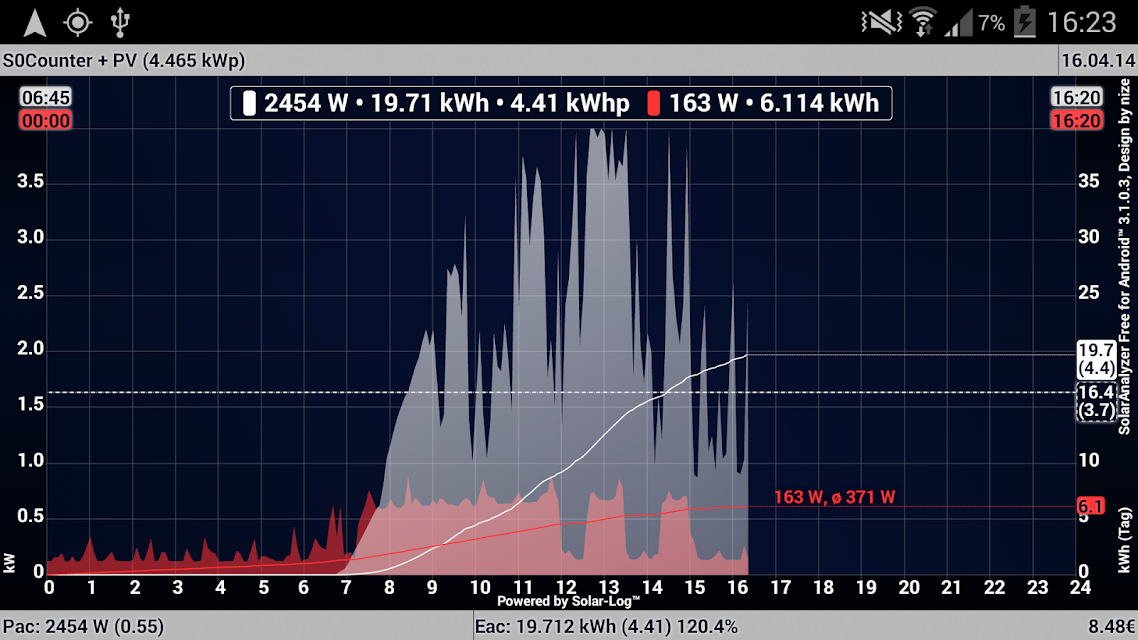This screenshot has width=1138, height=640.
Task: Tap the SolarAnalyzer Free version text
Action: [1124, 255]
